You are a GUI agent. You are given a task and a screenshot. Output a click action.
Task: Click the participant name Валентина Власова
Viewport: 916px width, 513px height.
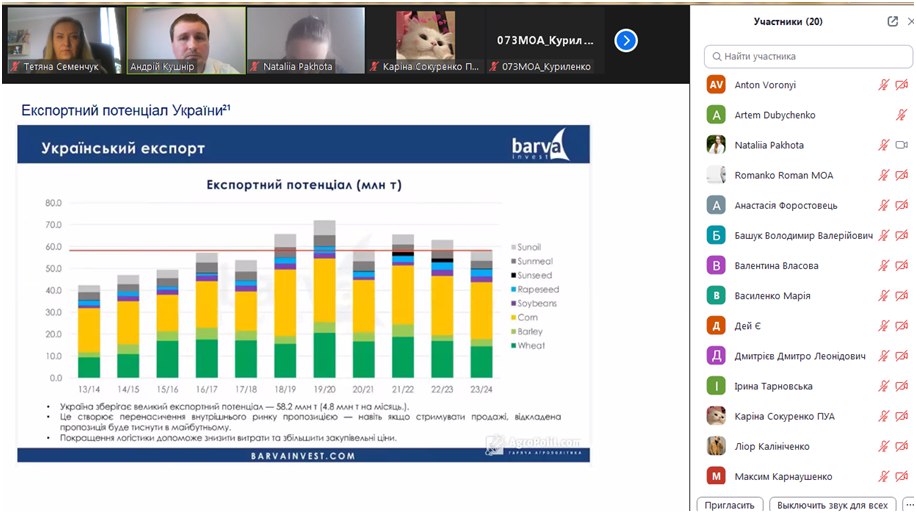pos(776,266)
